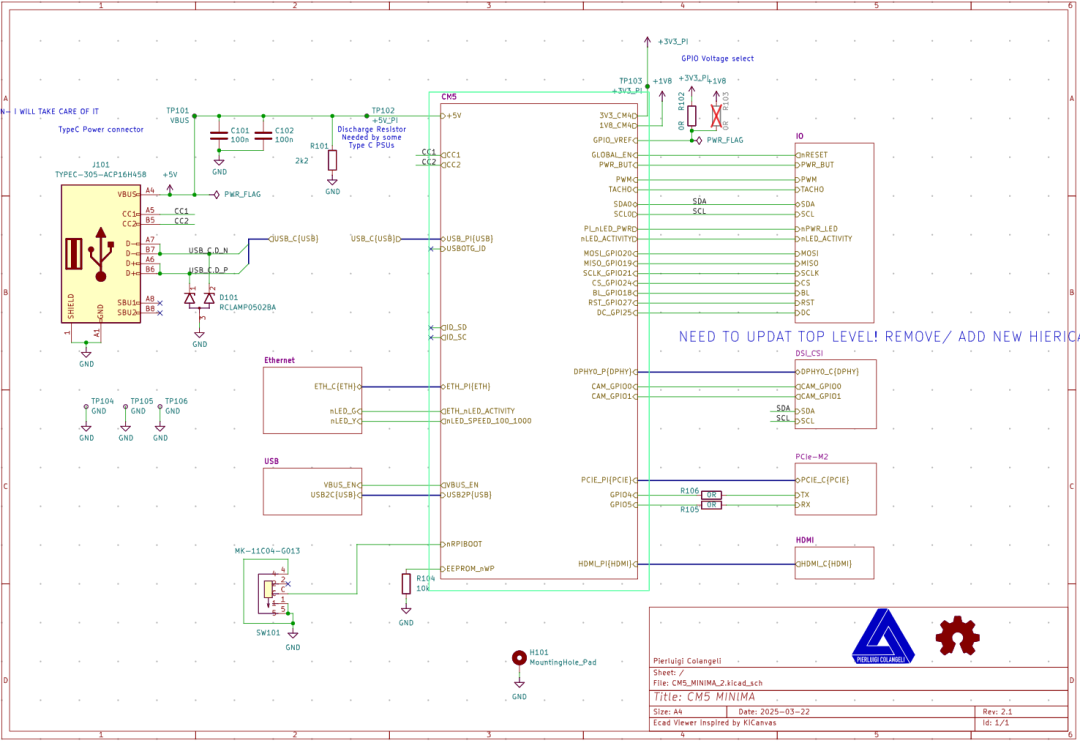Select test point TP104
The height and width of the screenshot is (743, 1080).
point(86,407)
